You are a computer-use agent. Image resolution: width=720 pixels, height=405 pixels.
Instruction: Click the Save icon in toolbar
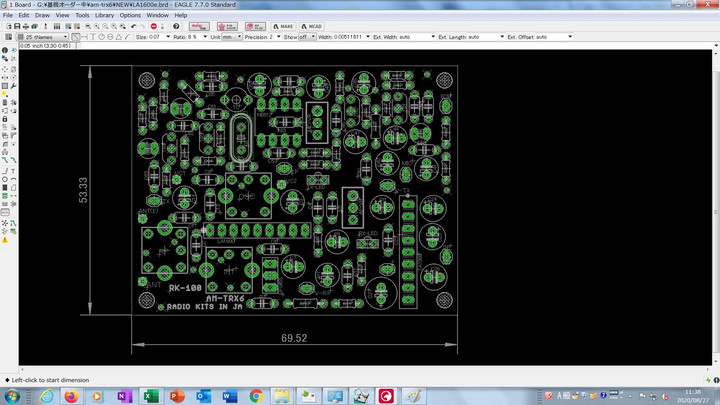click(18, 26)
